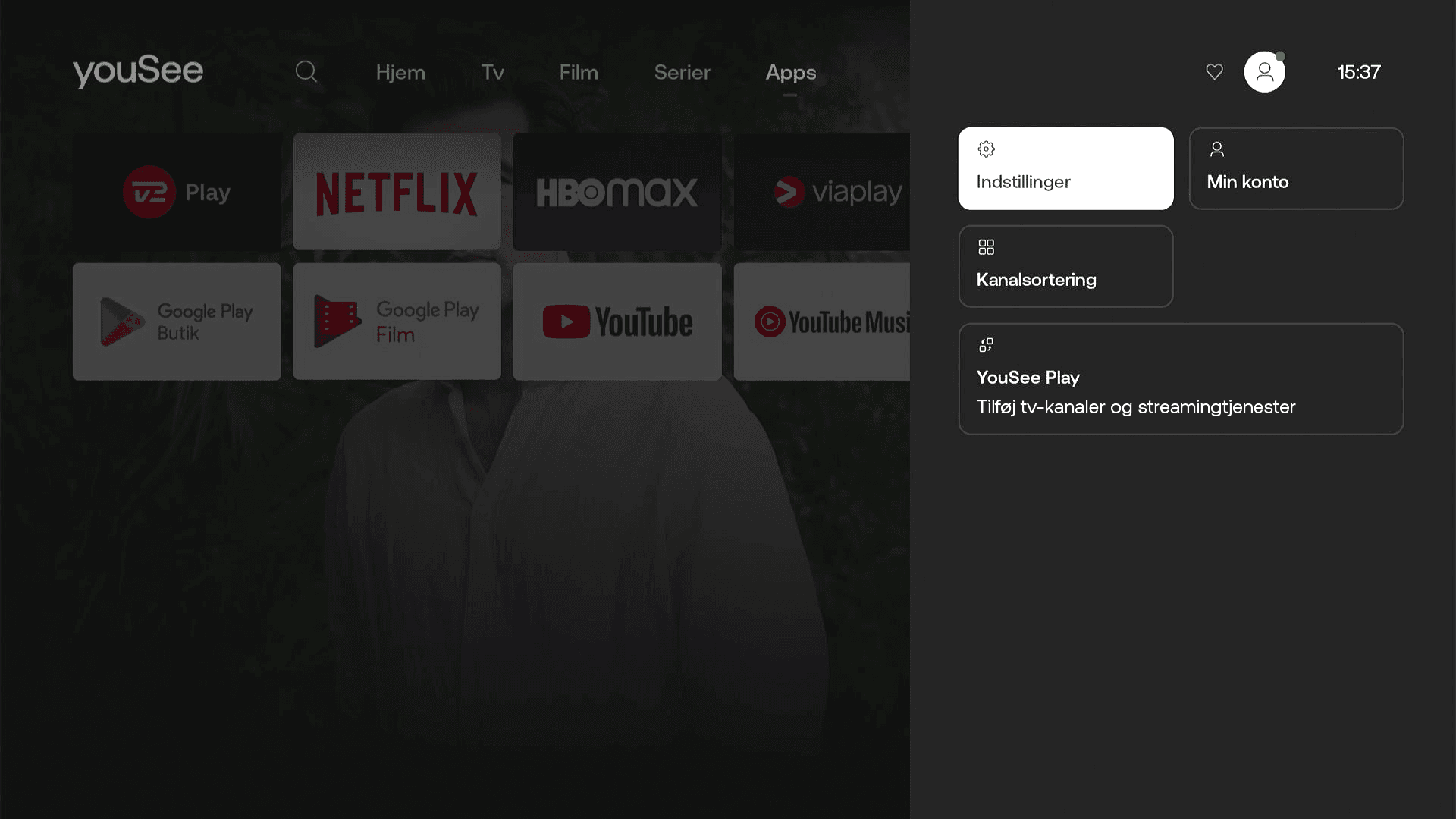Screen dimensions: 1456x819
Task: Open the TV 2 Play tile
Action: tap(177, 192)
